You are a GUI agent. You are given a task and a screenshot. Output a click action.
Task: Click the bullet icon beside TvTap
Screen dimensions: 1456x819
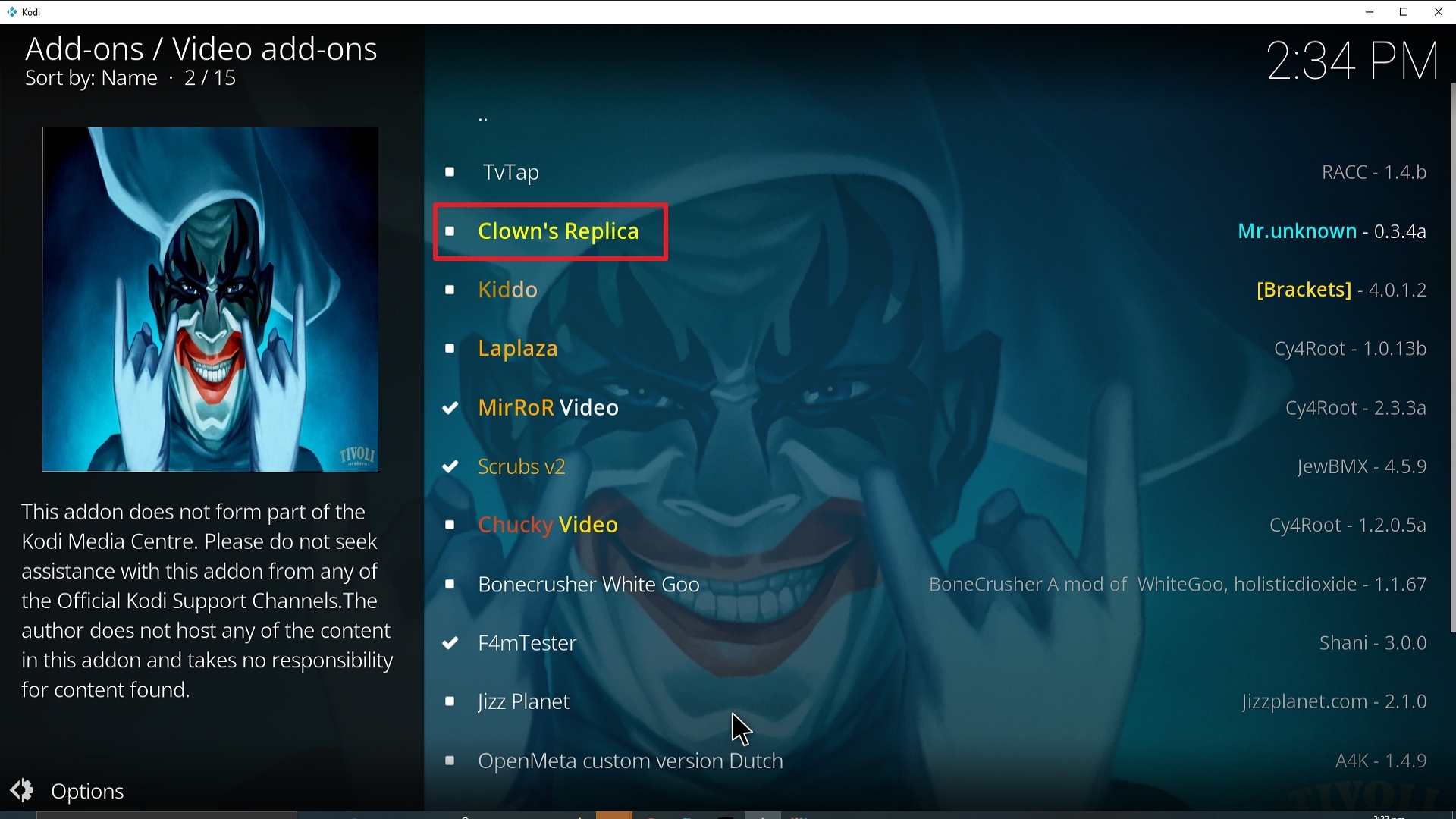point(450,172)
